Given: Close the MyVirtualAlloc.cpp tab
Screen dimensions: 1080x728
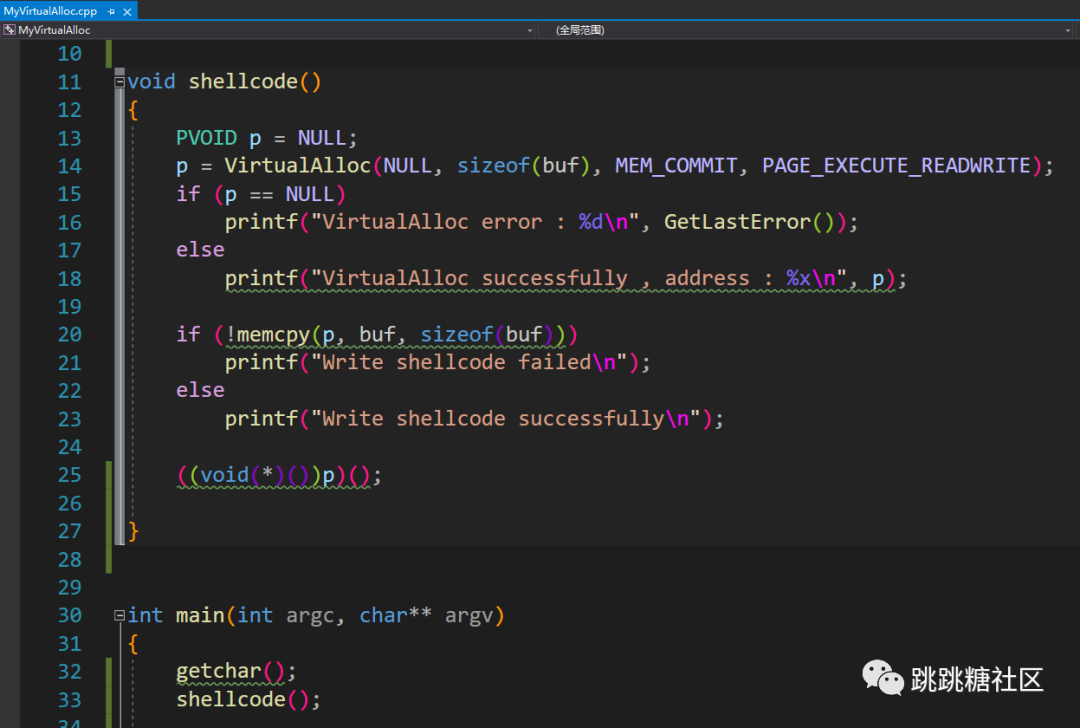Looking at the screenshot, I should [125, 11].
